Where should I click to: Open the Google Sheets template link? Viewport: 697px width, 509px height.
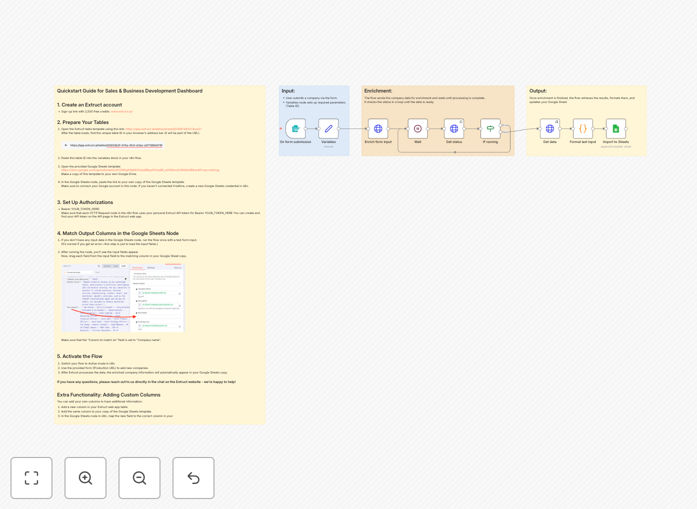140,170
